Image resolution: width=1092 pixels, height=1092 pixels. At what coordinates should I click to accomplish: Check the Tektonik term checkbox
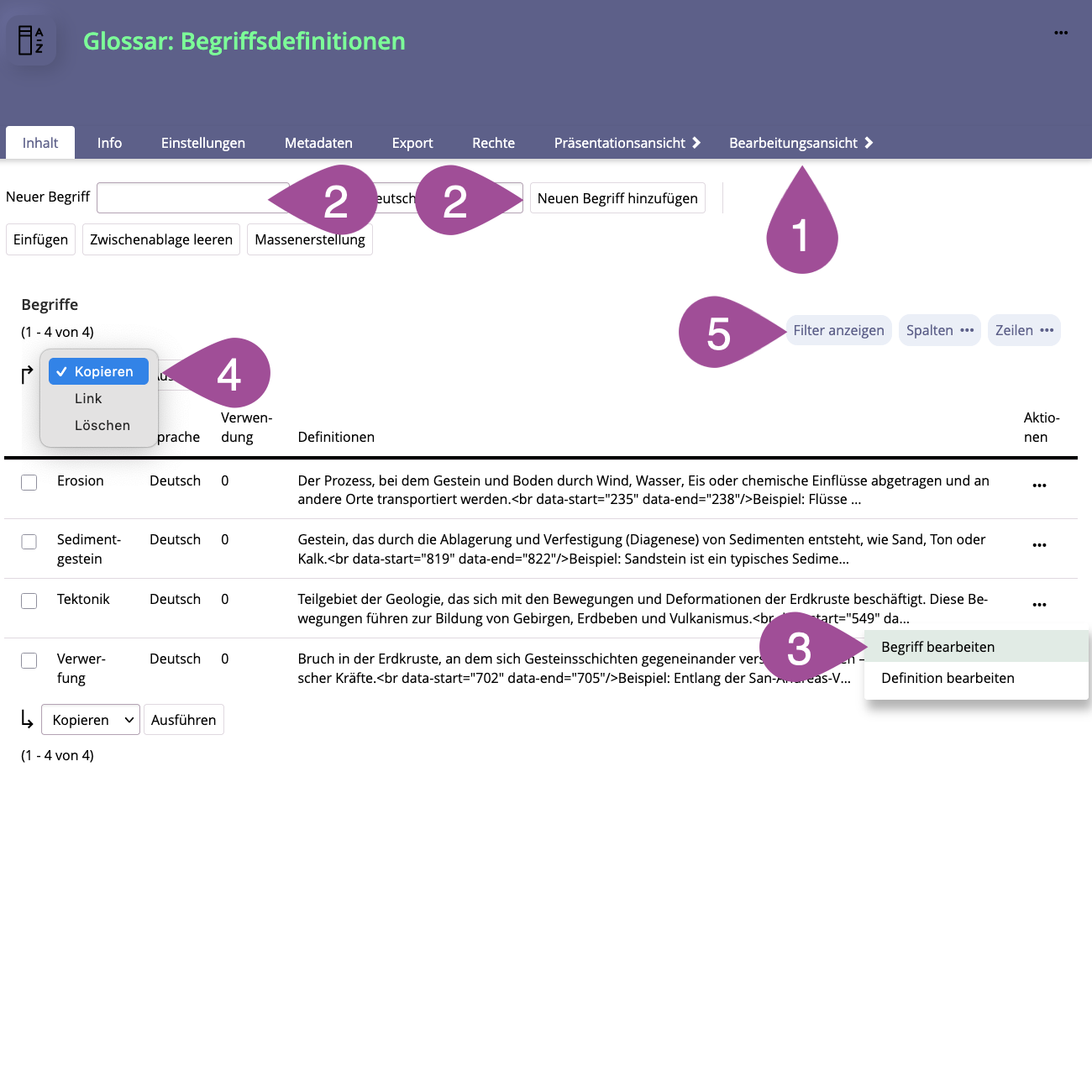(x=29, y=601)
